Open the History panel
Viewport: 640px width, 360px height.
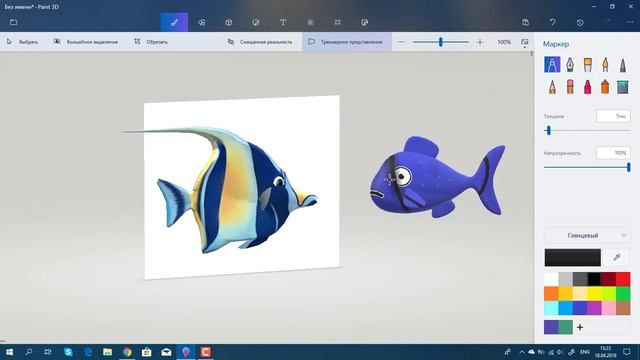click(x=580, y=22)
